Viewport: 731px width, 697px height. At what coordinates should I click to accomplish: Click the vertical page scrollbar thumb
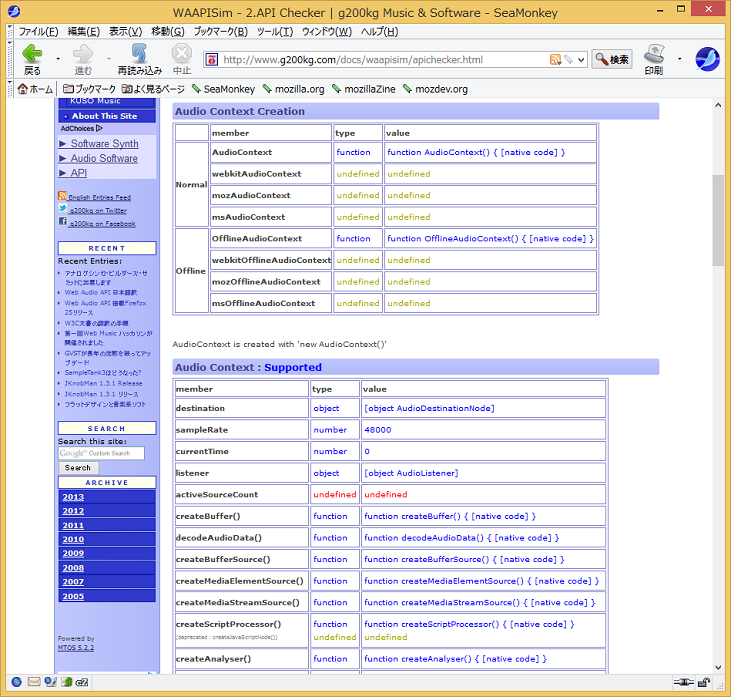pos(718,220)
